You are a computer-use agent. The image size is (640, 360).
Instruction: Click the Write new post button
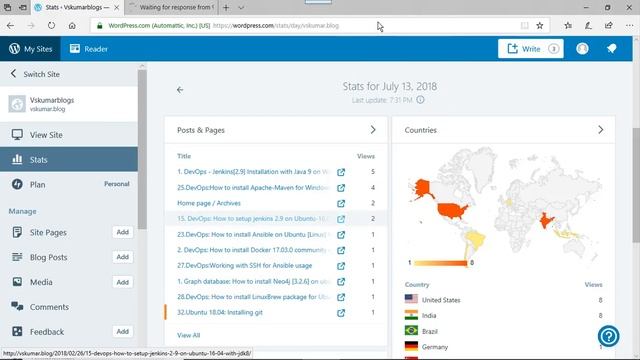coord(530,49)
